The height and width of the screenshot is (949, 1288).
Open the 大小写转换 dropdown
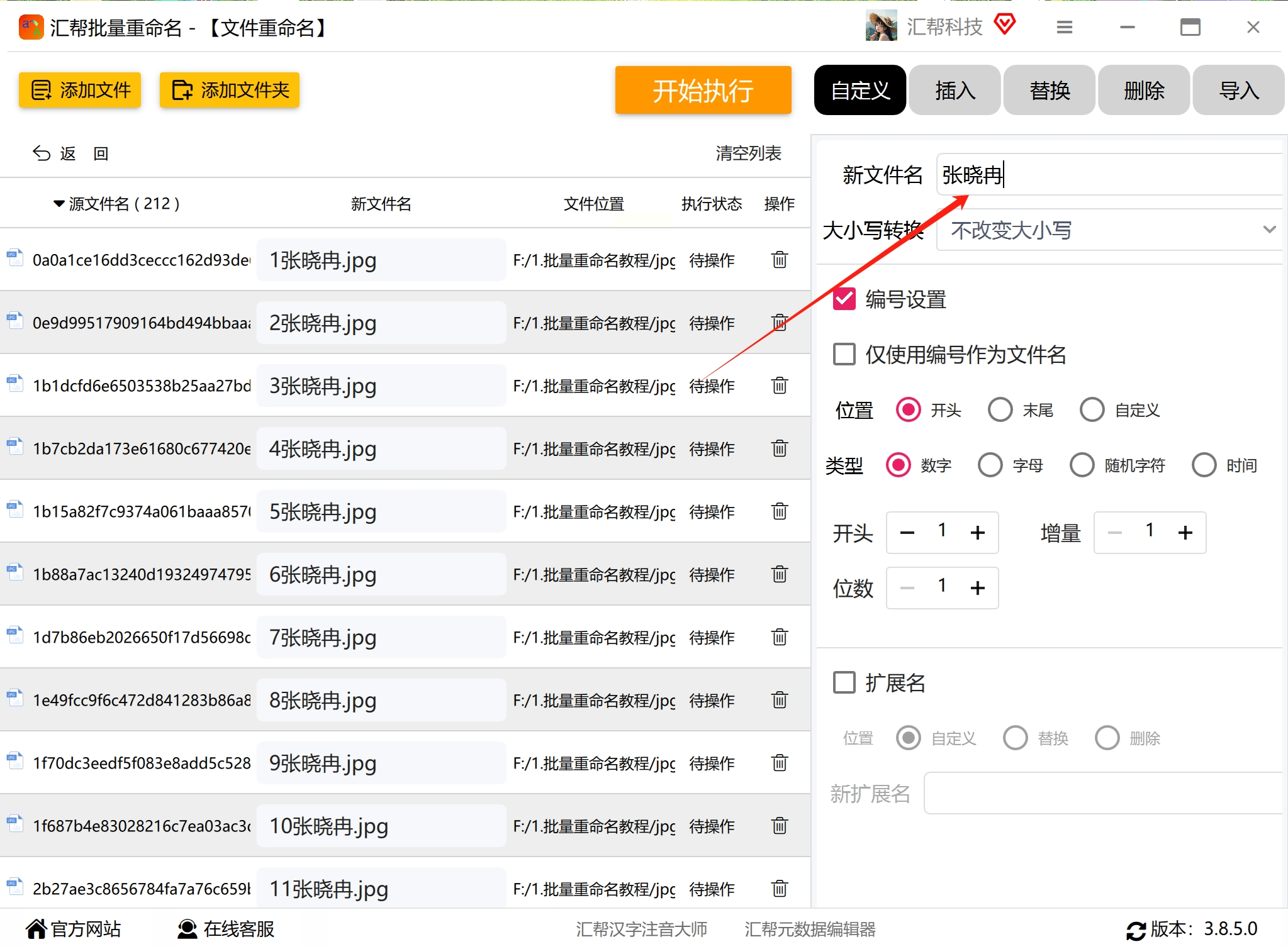click(1109, 230)
